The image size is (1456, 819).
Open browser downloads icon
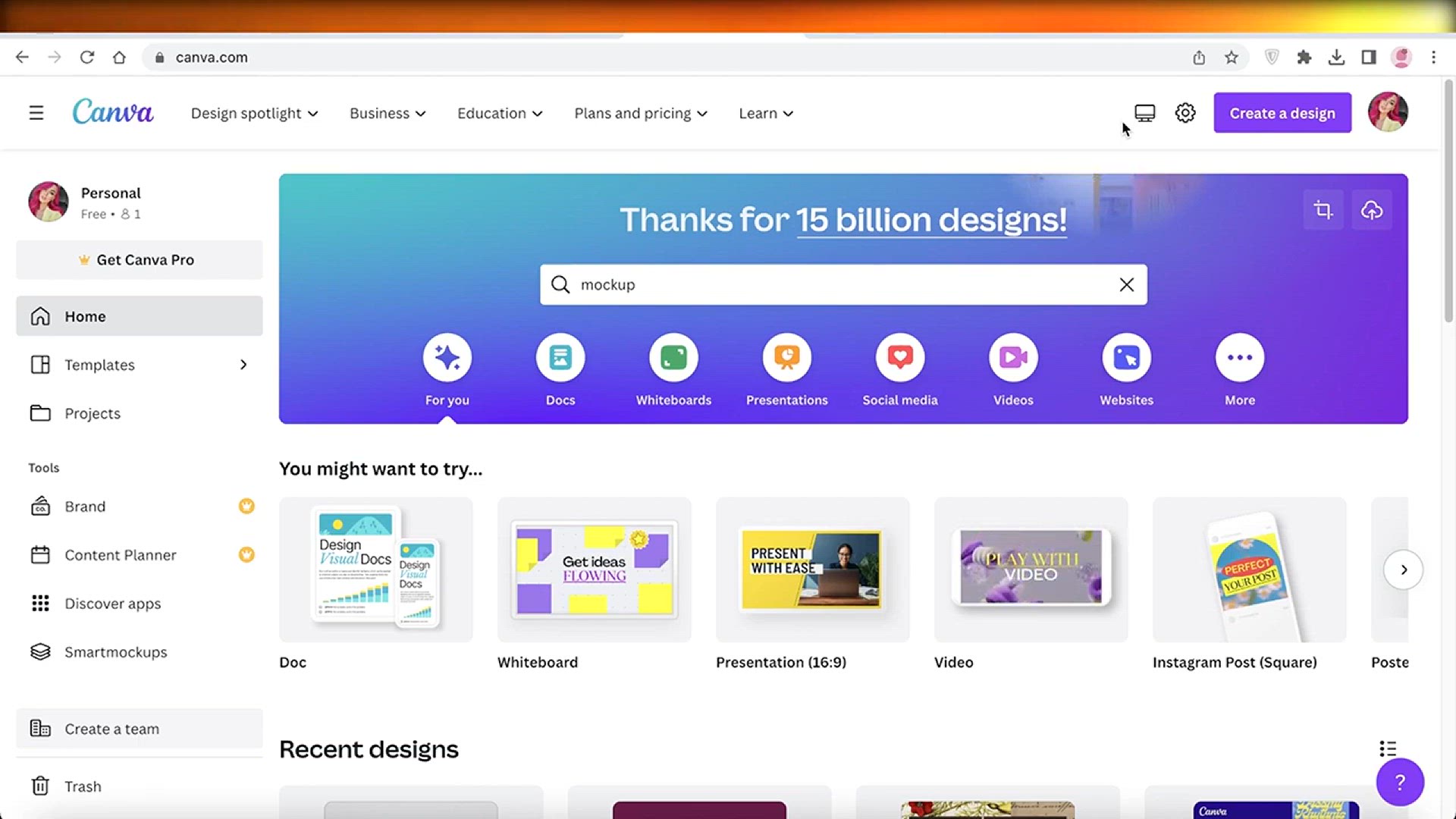(1337, 57)
